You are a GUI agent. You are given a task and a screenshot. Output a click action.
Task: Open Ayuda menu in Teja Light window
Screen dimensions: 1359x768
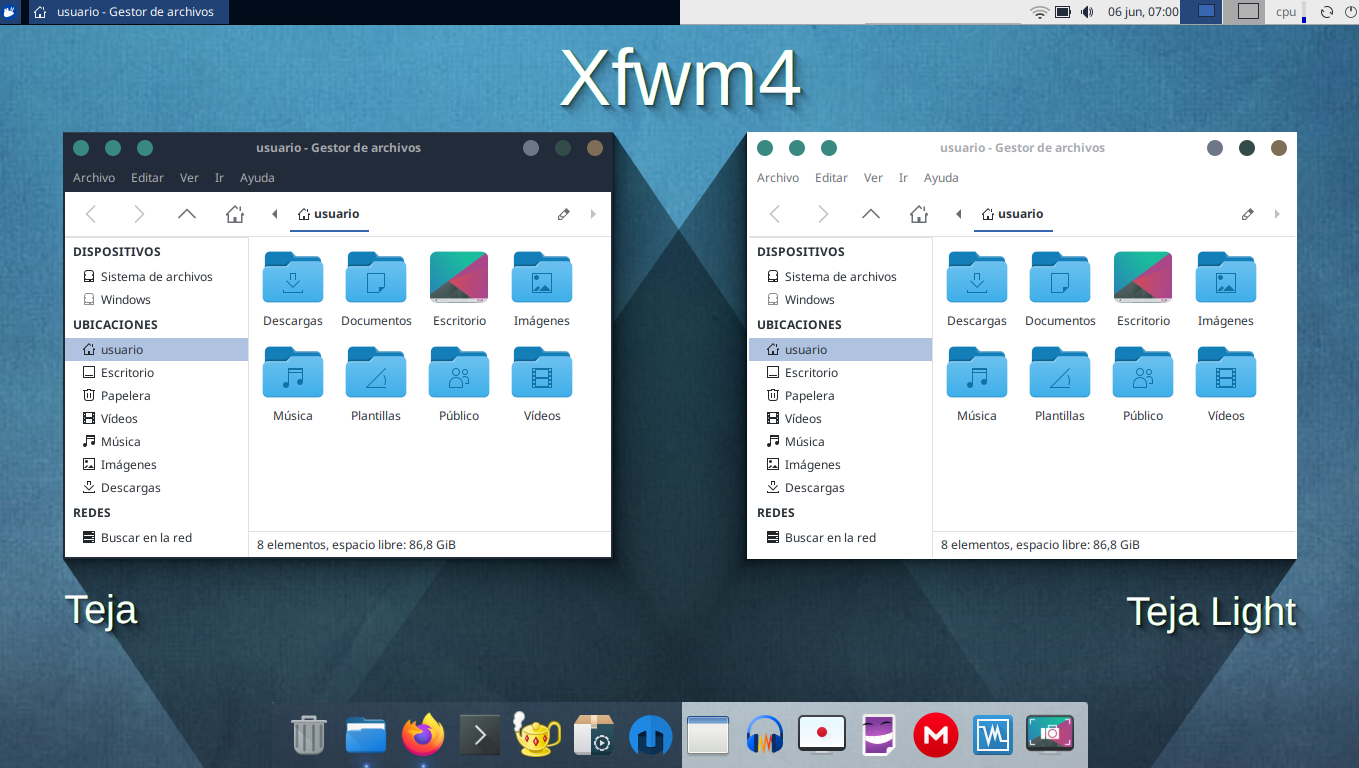click(x=941, y=178)
